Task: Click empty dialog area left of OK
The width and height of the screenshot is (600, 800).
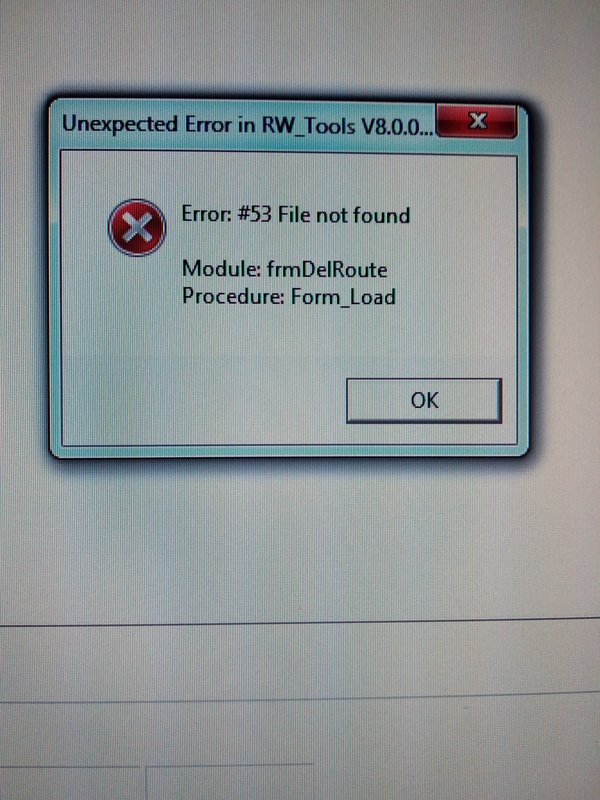Action: [204, 401]
